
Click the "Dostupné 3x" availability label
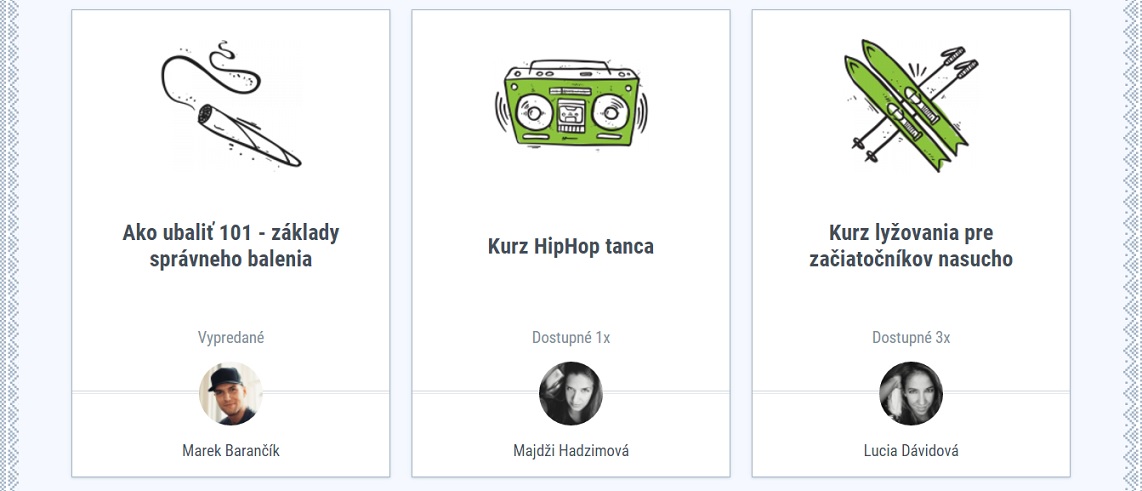pos(911,338)
